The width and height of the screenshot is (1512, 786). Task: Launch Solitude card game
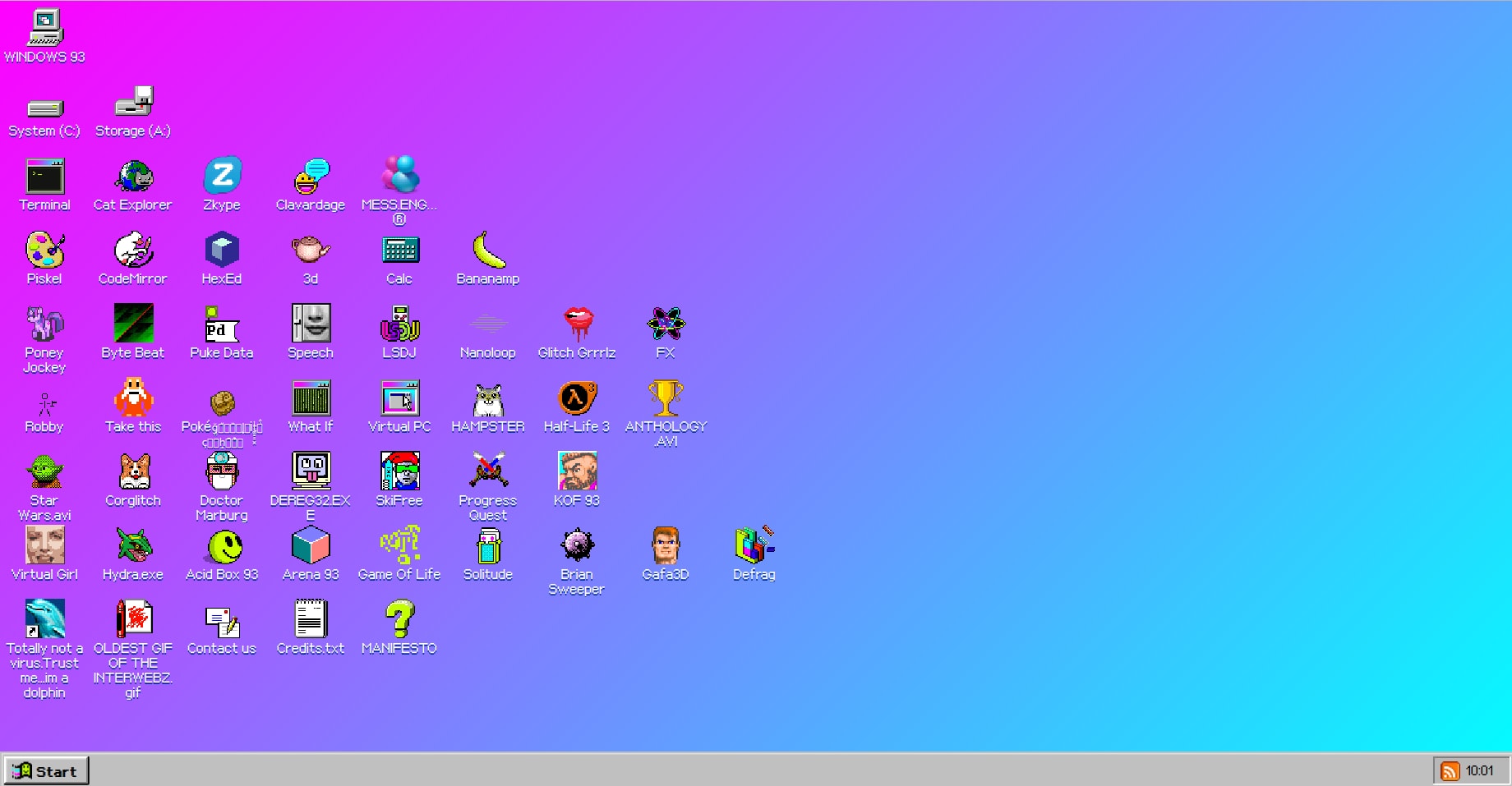coord(487,545)
